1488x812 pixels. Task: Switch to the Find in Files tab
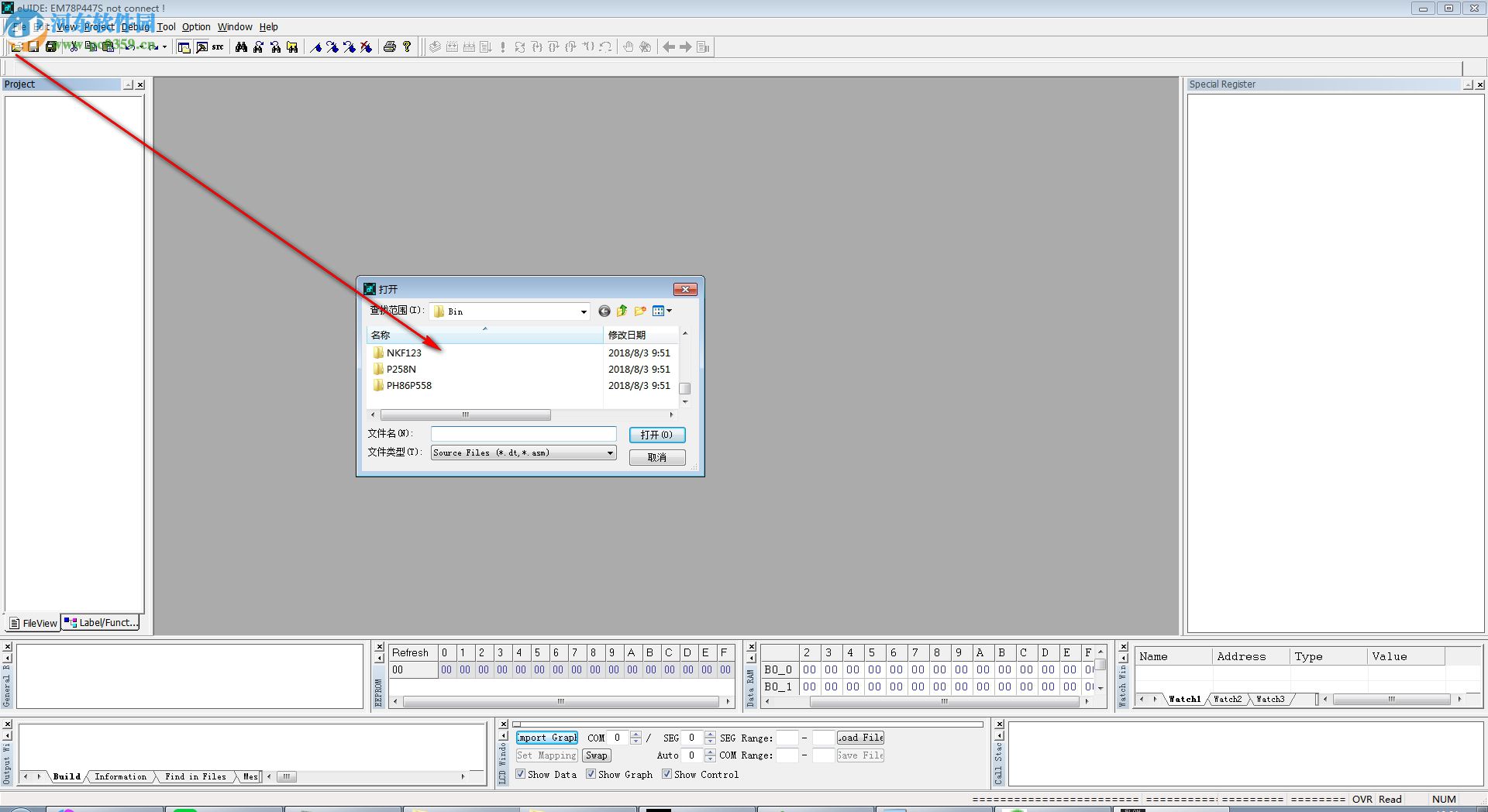click(x=195, y=776)
